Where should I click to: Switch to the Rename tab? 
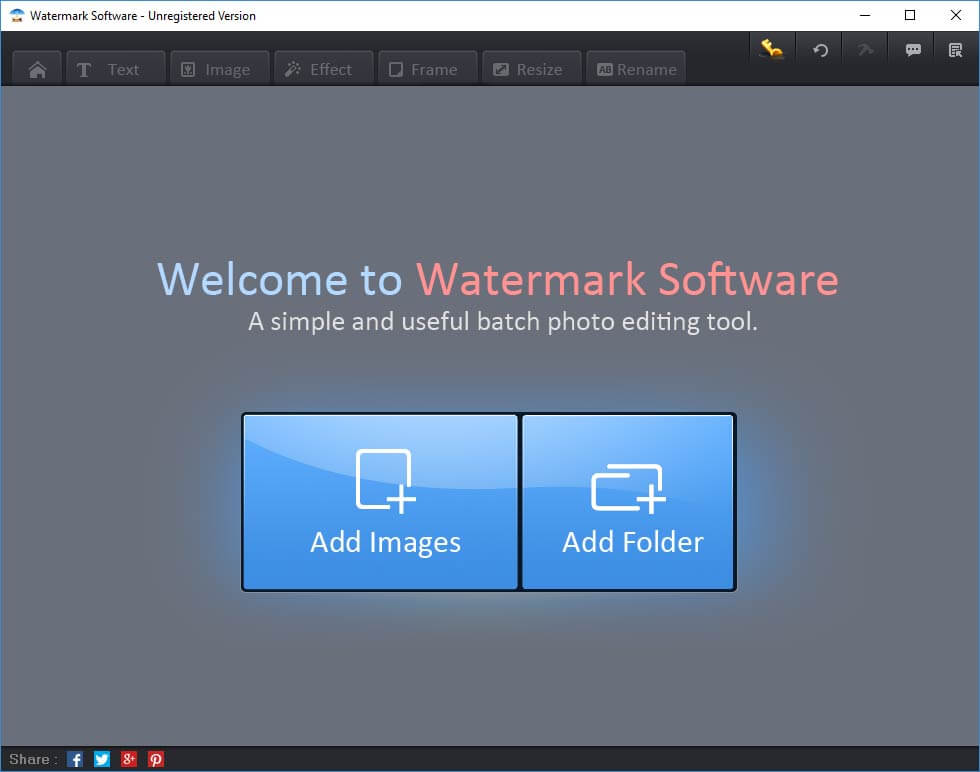[636, 69]
